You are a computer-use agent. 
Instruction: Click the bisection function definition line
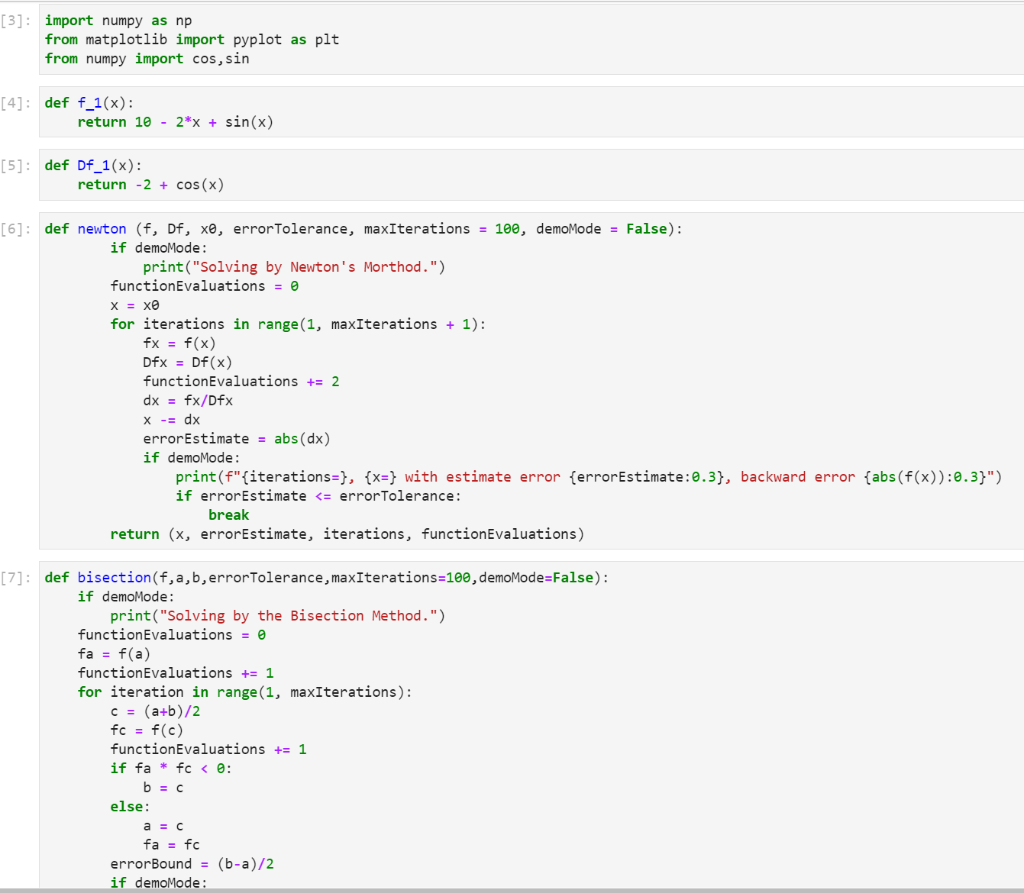pos(200,577)
